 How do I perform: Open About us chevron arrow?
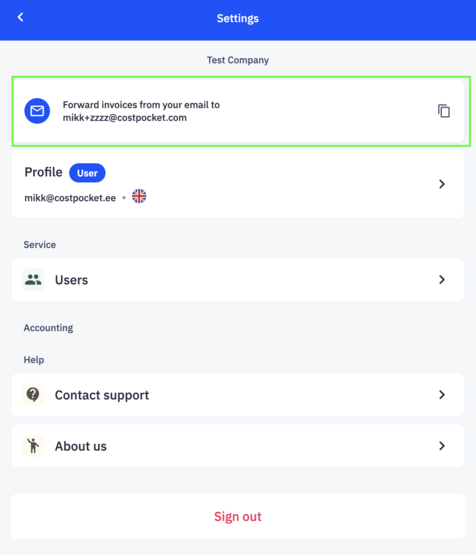442,446
